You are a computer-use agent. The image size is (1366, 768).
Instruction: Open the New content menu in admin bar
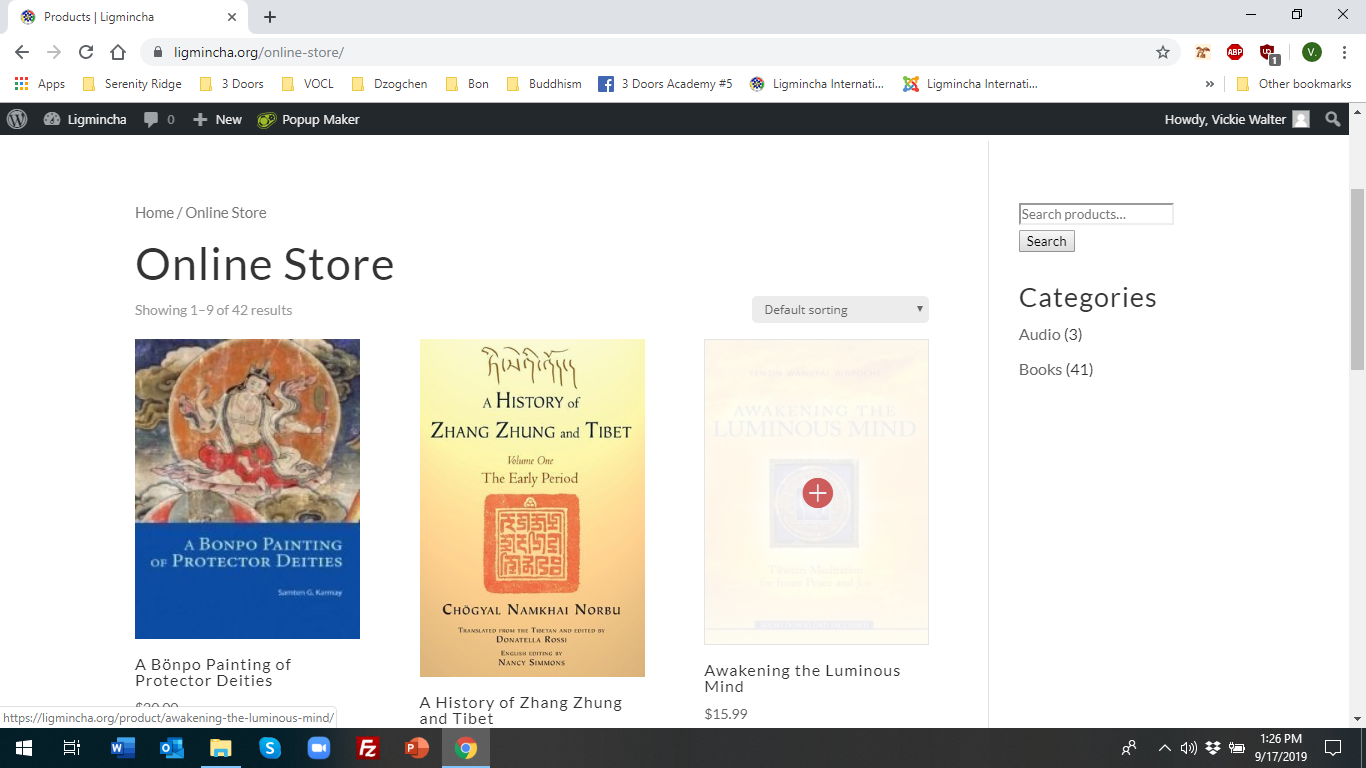click(x=218, y=119)
